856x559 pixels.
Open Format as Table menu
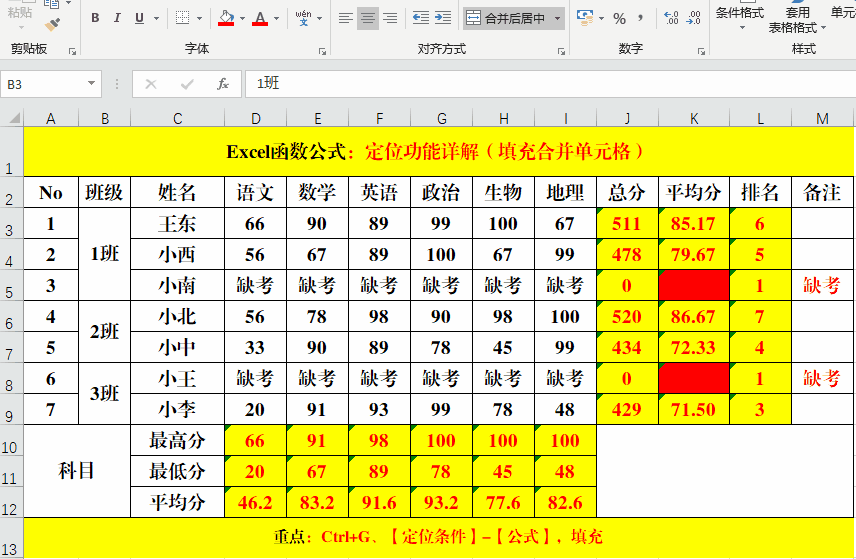(x=797, y=20)
